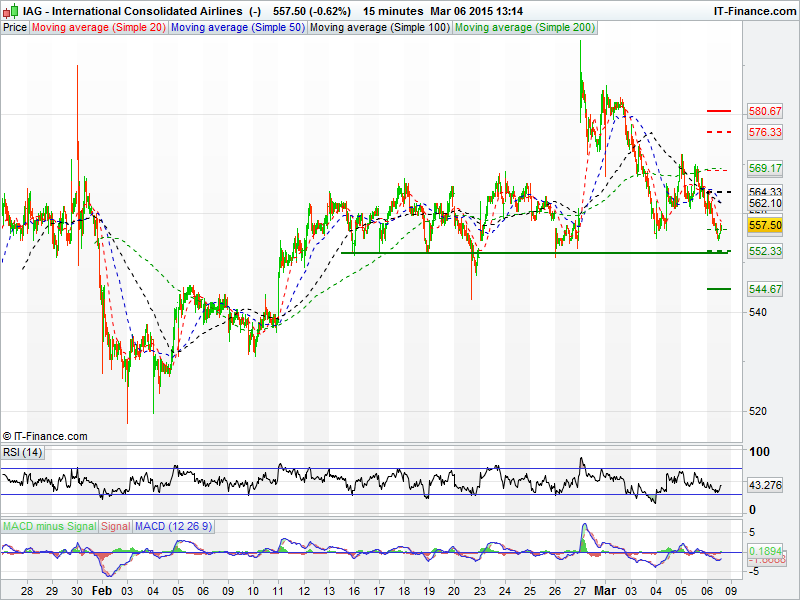Click the 580.67 red price marker
800x600 pixels.
pyautogui.click(x=765, y=111)
